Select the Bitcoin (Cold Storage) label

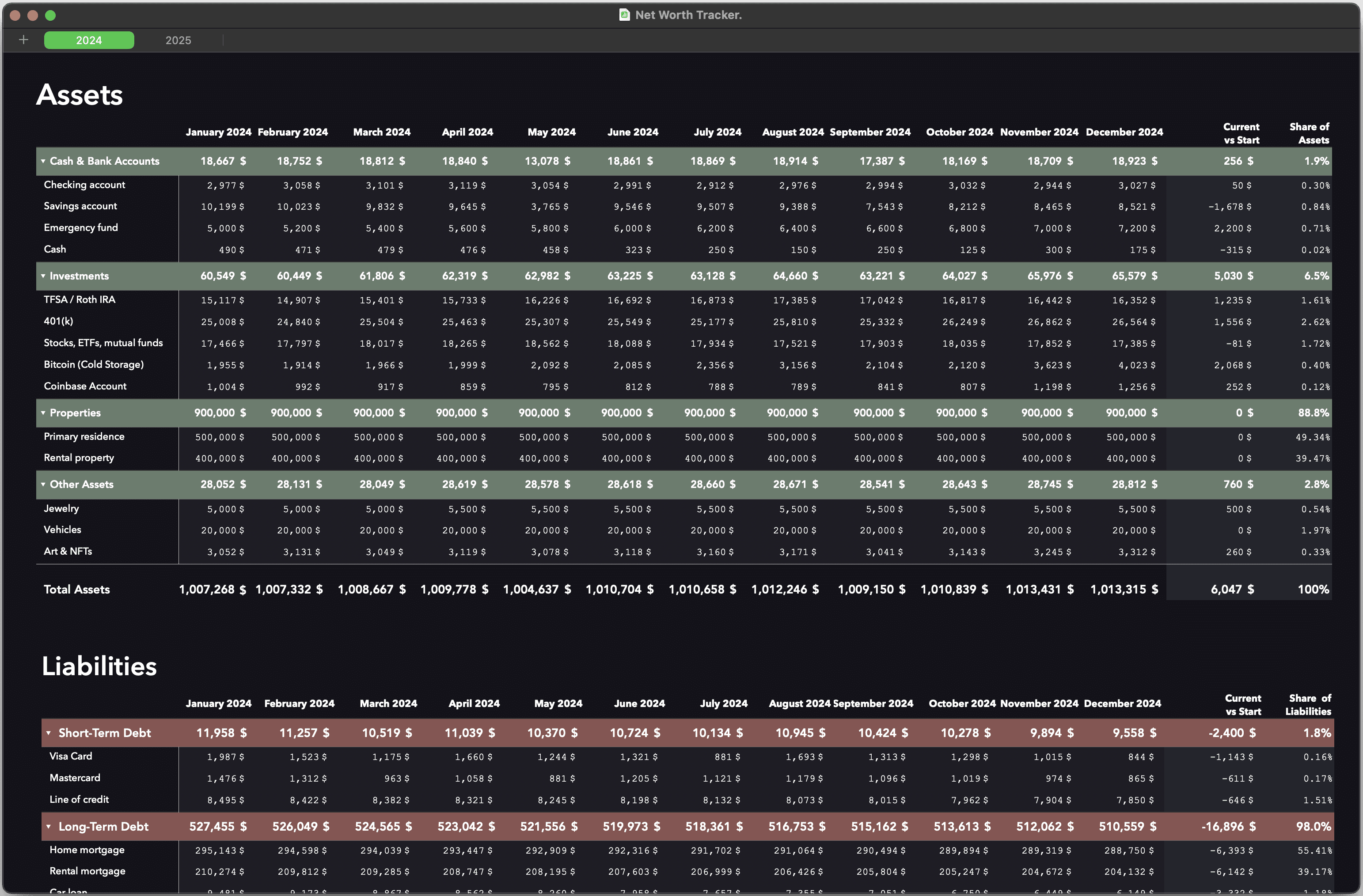[x=94, y=365]
